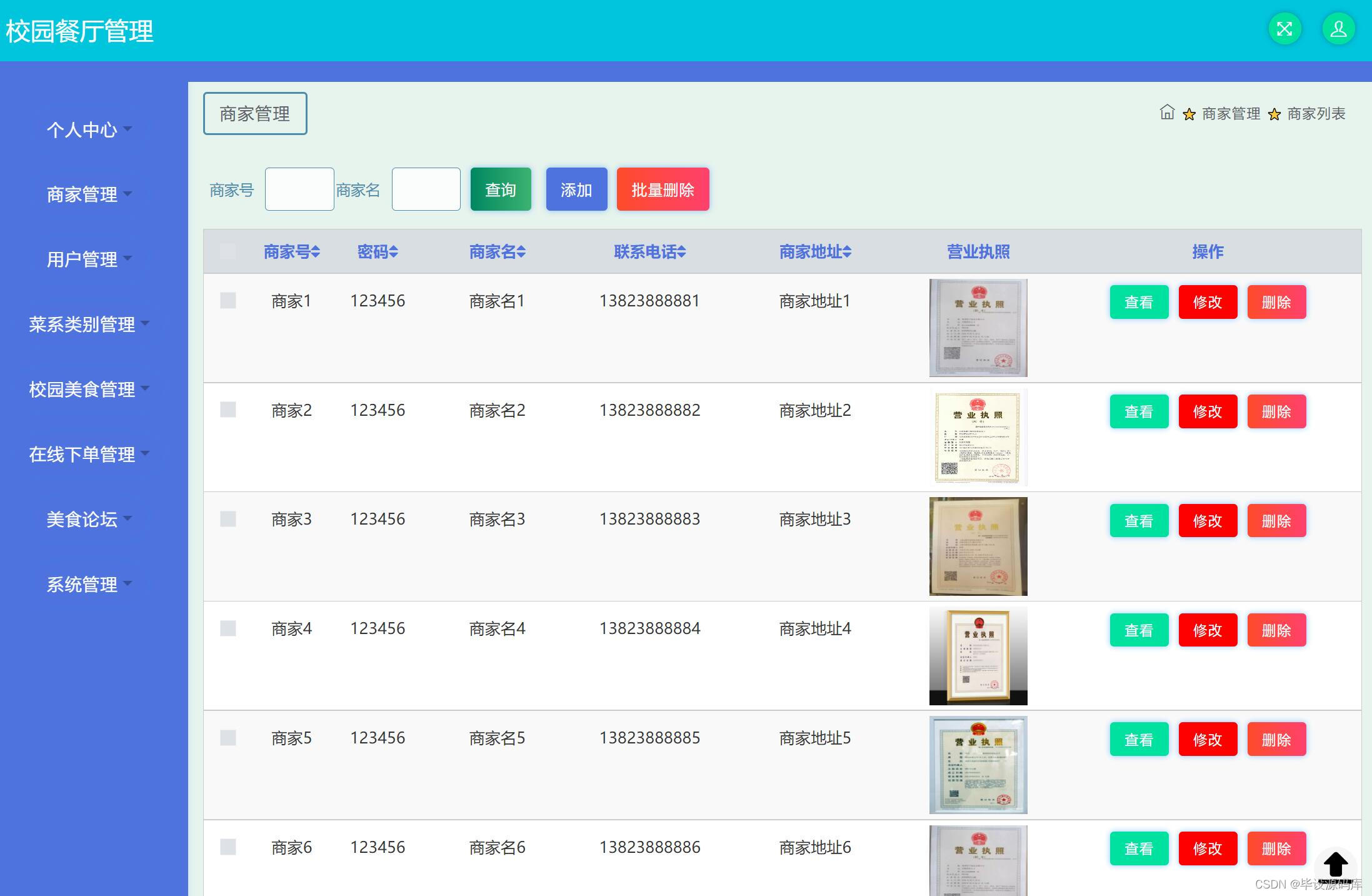Click the back-to-top arrow icon

click(x=1335, y=865)
